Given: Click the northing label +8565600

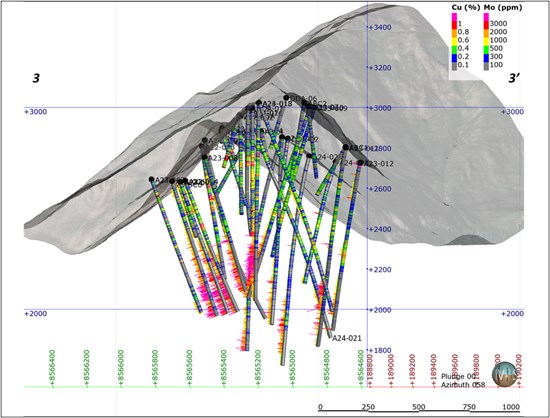Looking at the screenshot, I should click(189, 368).
